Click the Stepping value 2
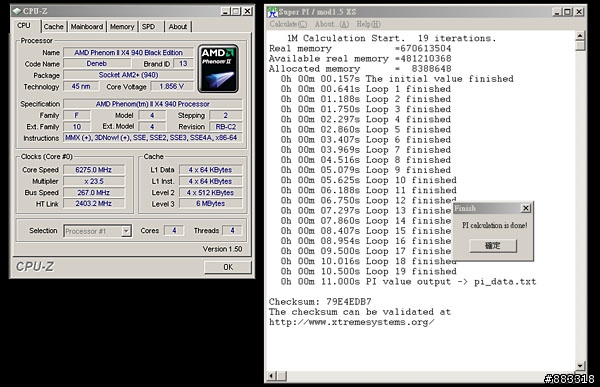 [226, 115]
